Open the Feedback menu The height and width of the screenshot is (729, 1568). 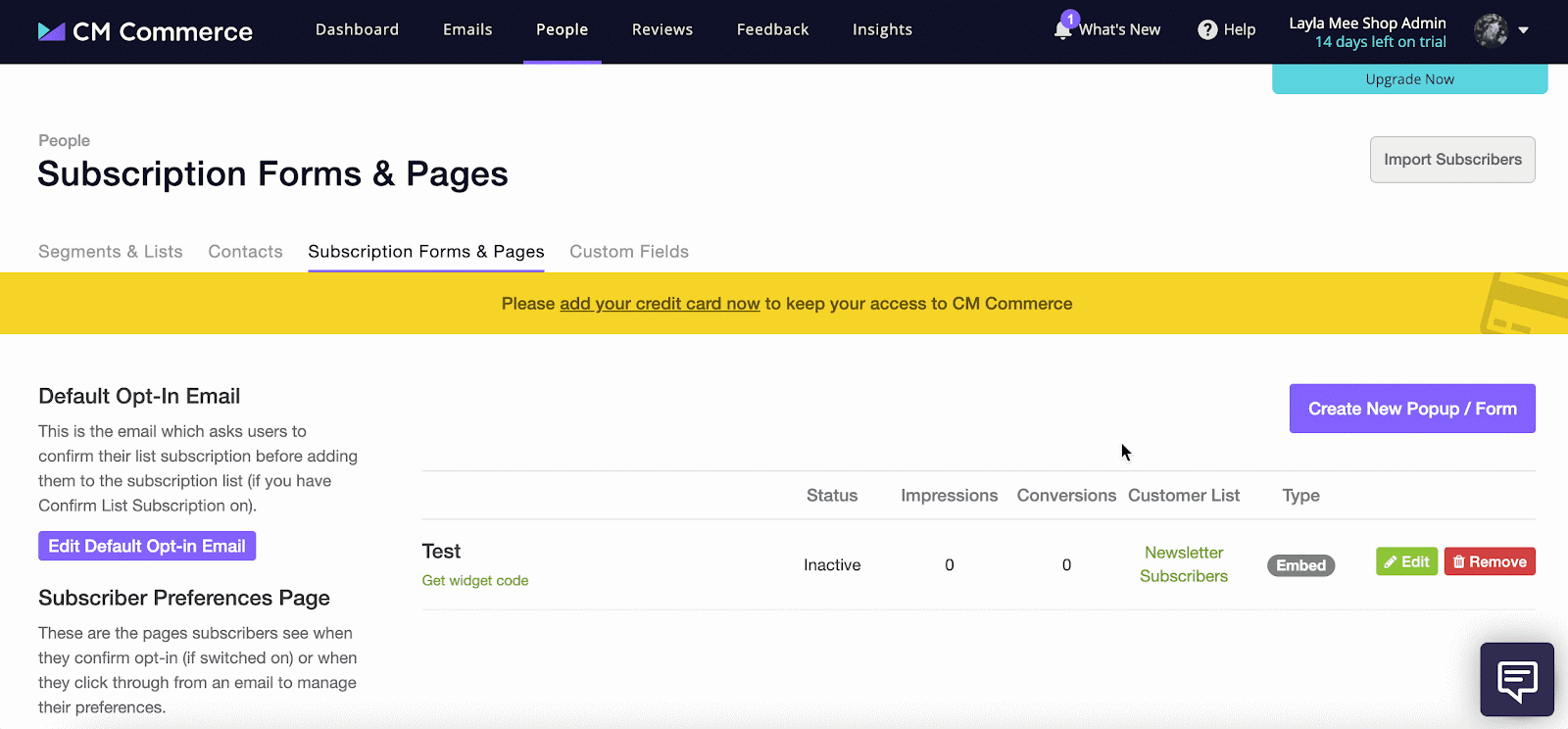pyautogui.click(x=773, y=29)
